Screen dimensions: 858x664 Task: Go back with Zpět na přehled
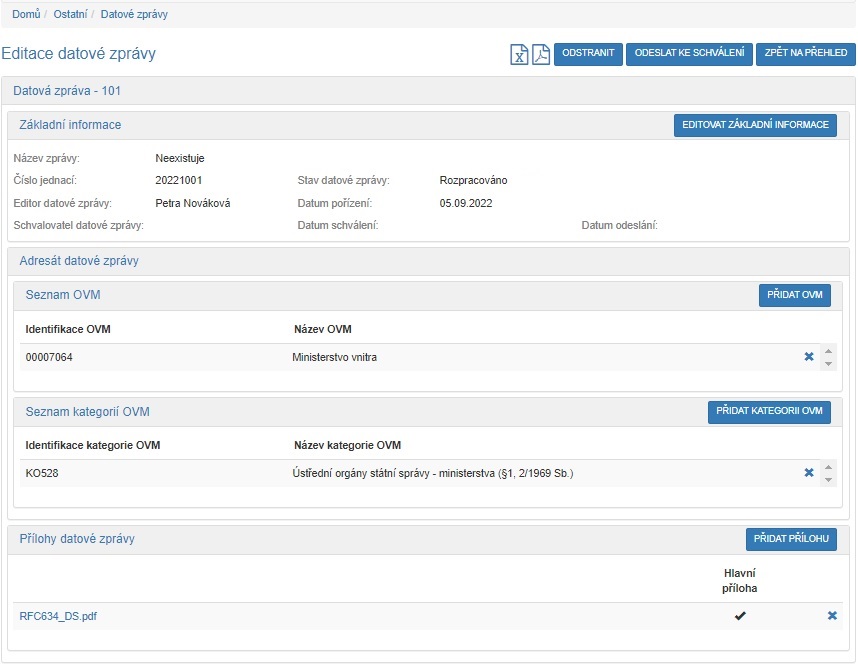[805, 53]
